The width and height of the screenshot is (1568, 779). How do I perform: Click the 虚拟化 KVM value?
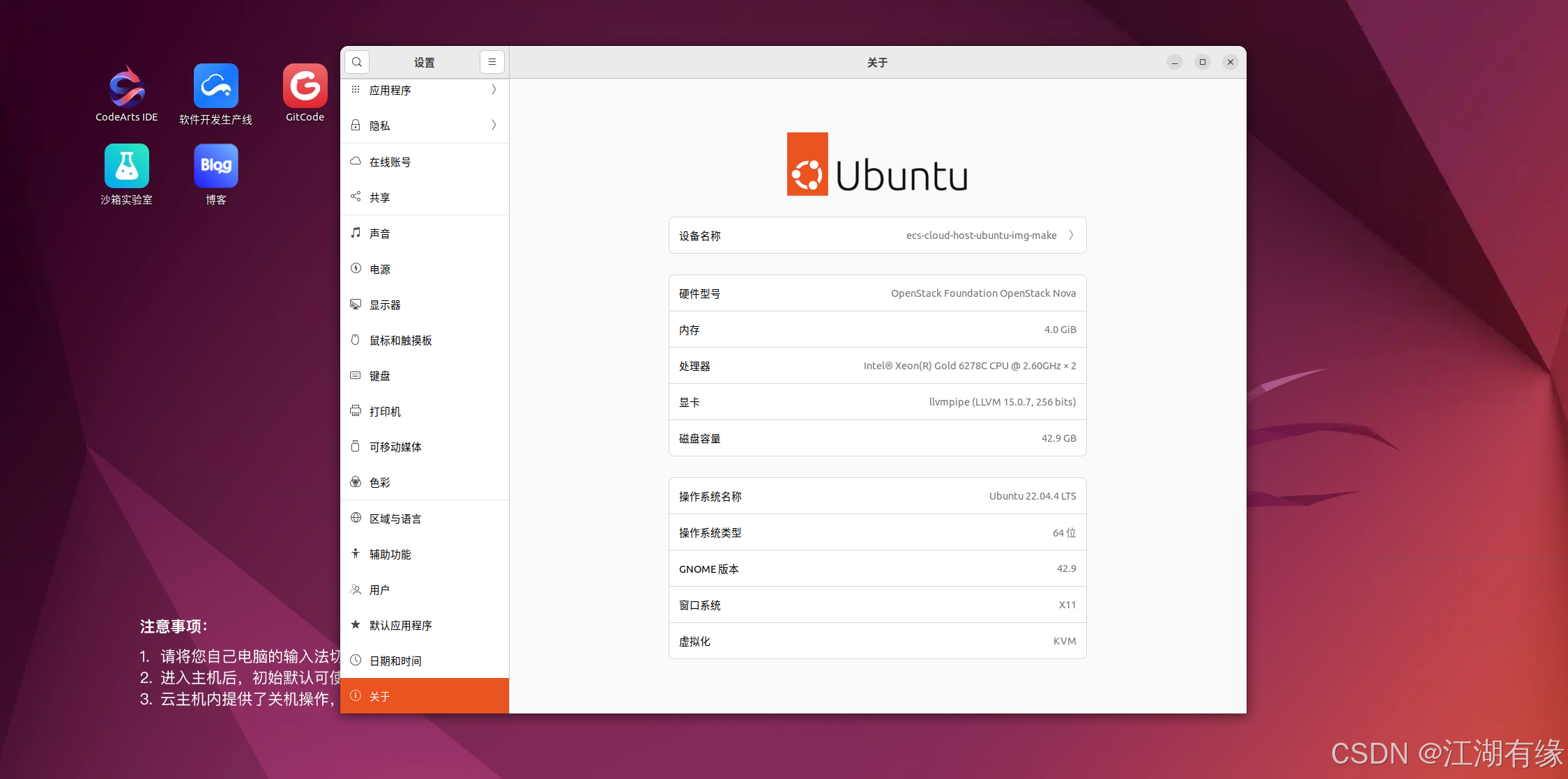coord(1064,641)
